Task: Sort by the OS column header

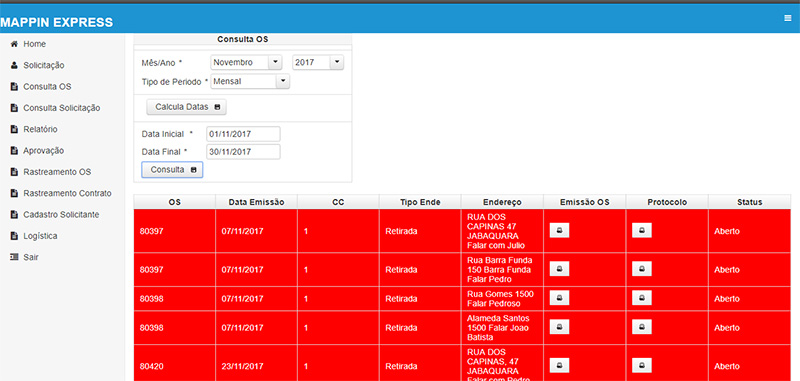Action: tap(174, 202)
